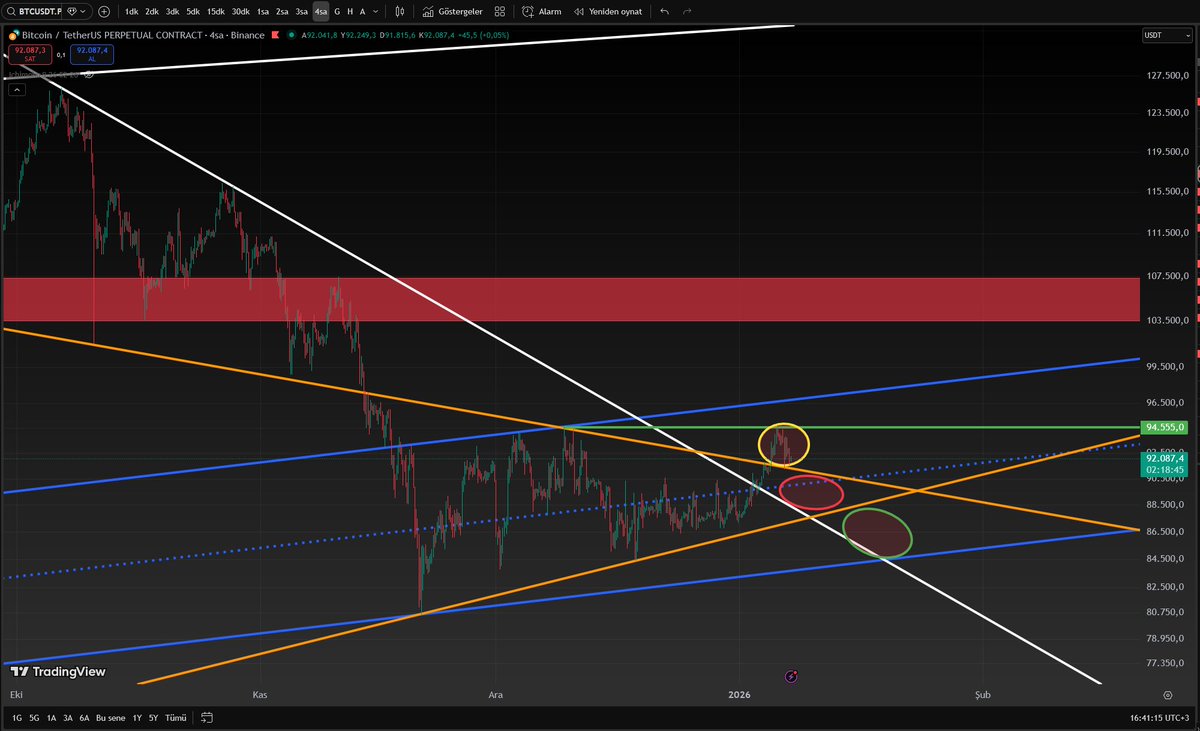Image resolution: width=1200 pixels, height=731 pixels.
Task: Switch to the 2sa timeframe
Action: point(282,12)
